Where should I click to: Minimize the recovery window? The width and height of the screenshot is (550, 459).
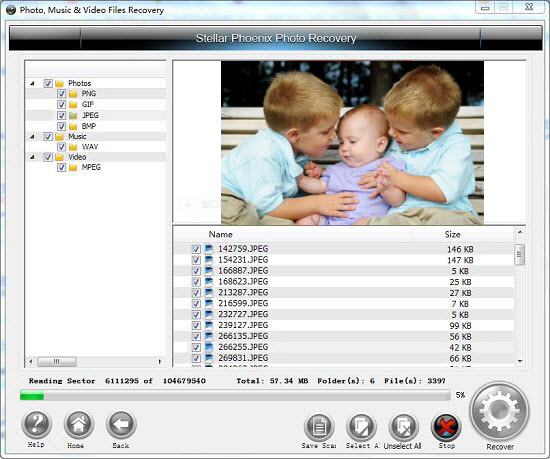point(485,7)
